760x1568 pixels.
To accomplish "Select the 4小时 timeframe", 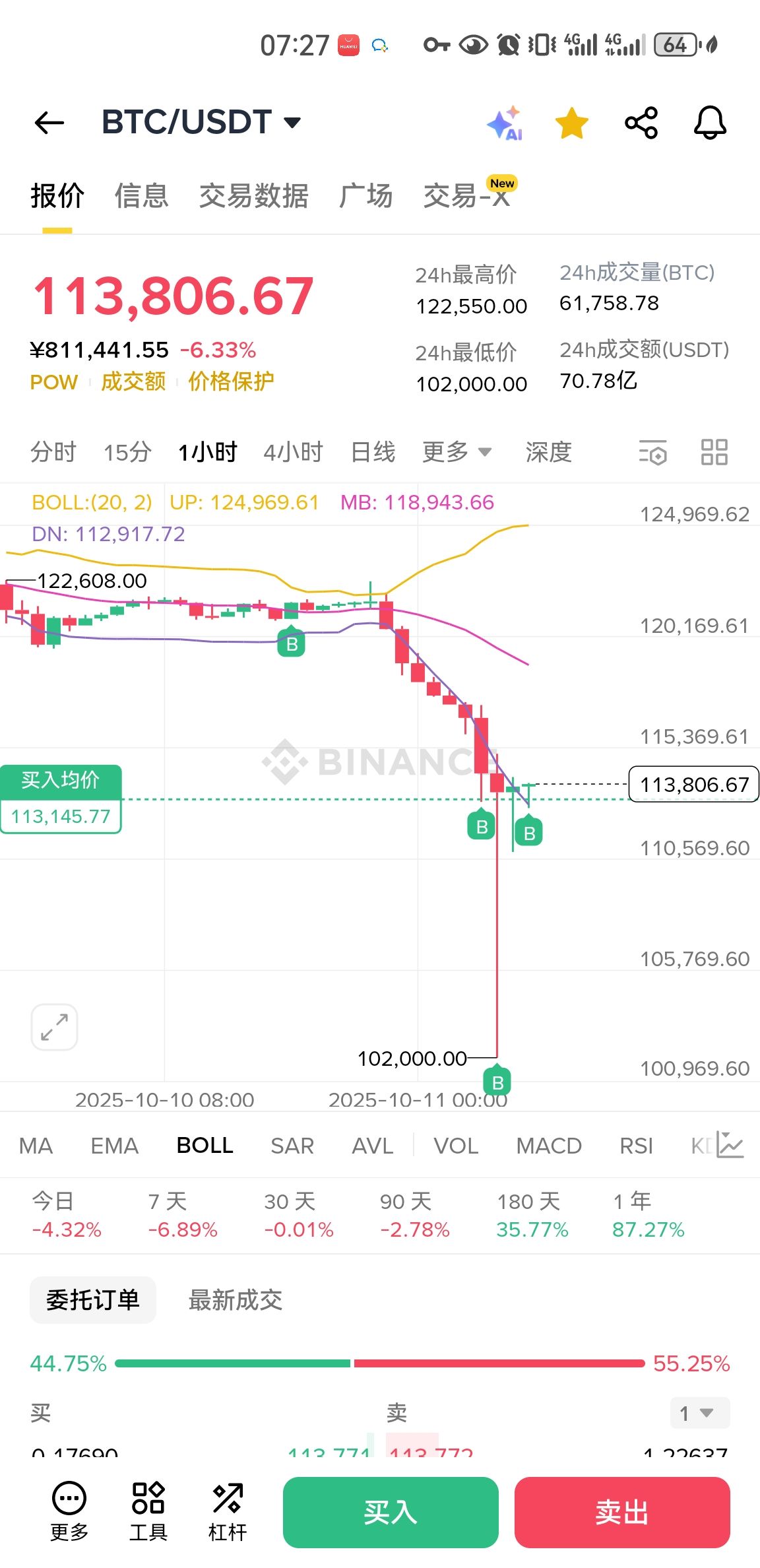I will [293, 453].
